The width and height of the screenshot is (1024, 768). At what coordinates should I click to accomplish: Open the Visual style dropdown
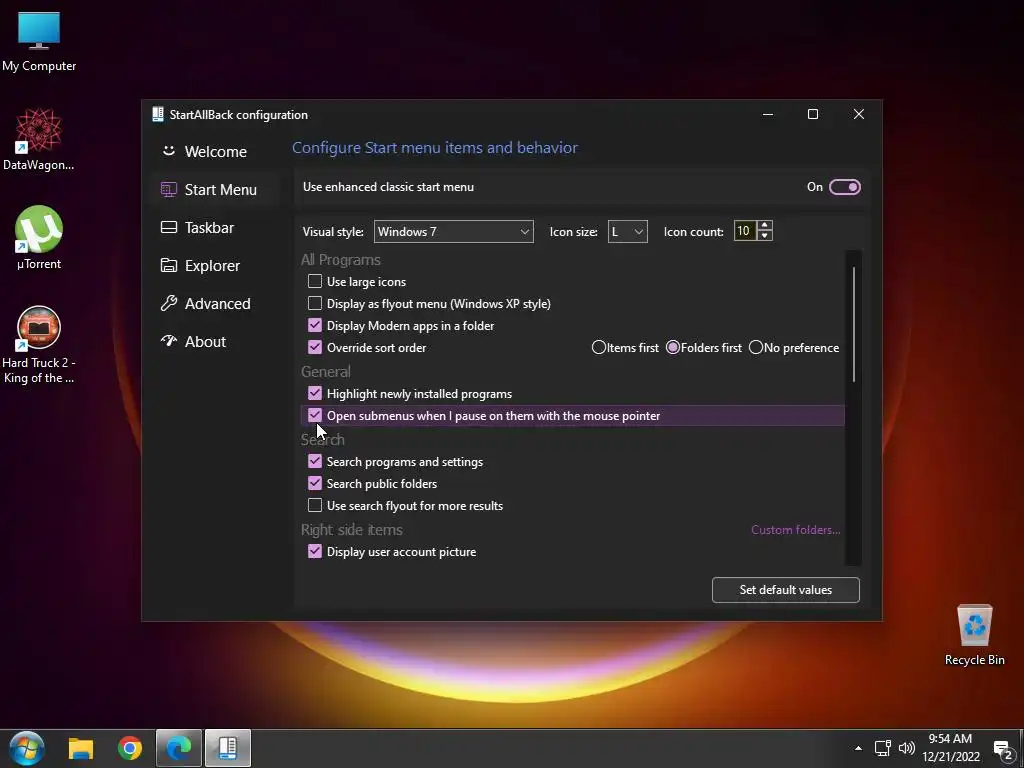(x=453, y=232)
